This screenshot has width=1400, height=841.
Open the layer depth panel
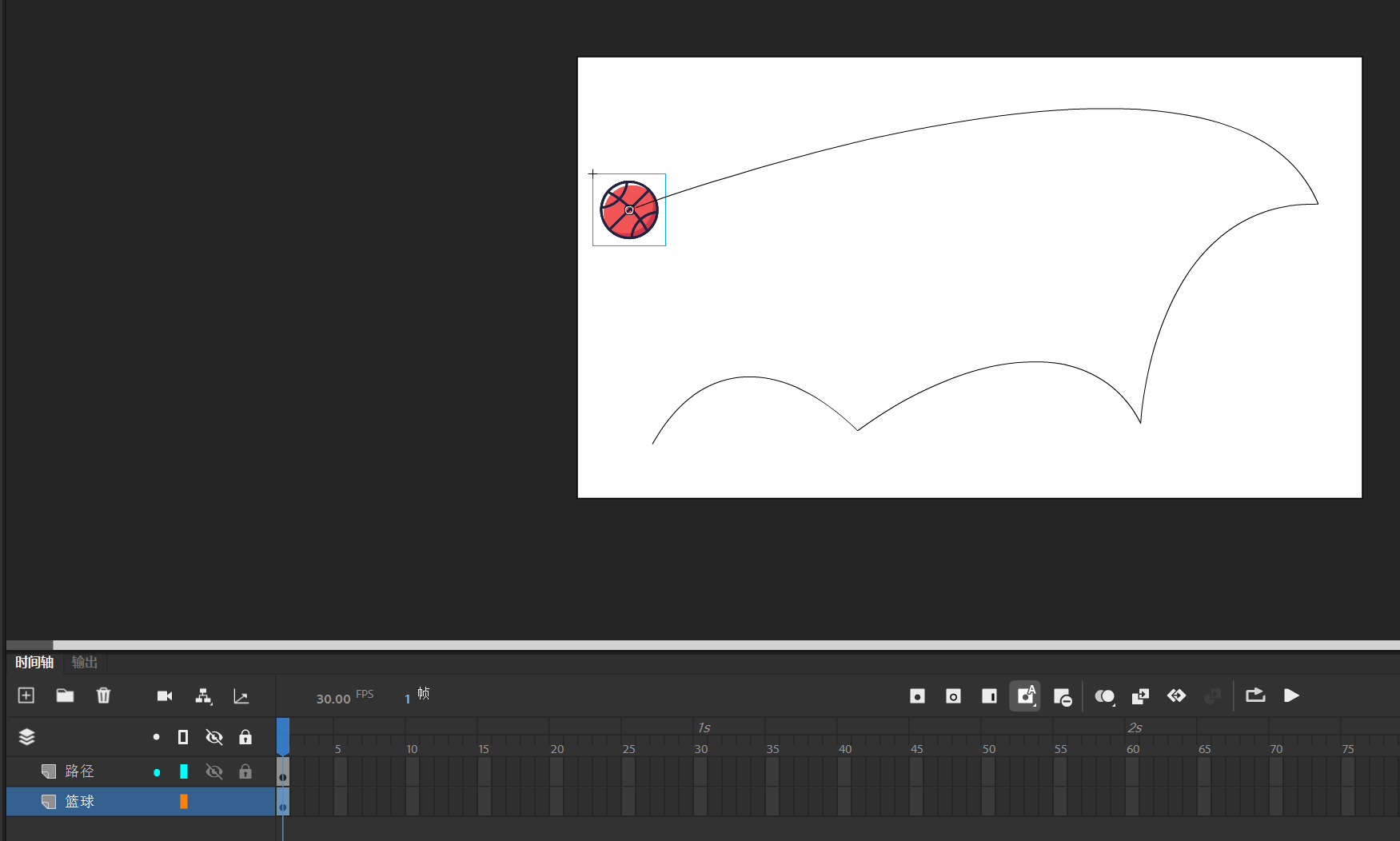(x=241, y=696)
